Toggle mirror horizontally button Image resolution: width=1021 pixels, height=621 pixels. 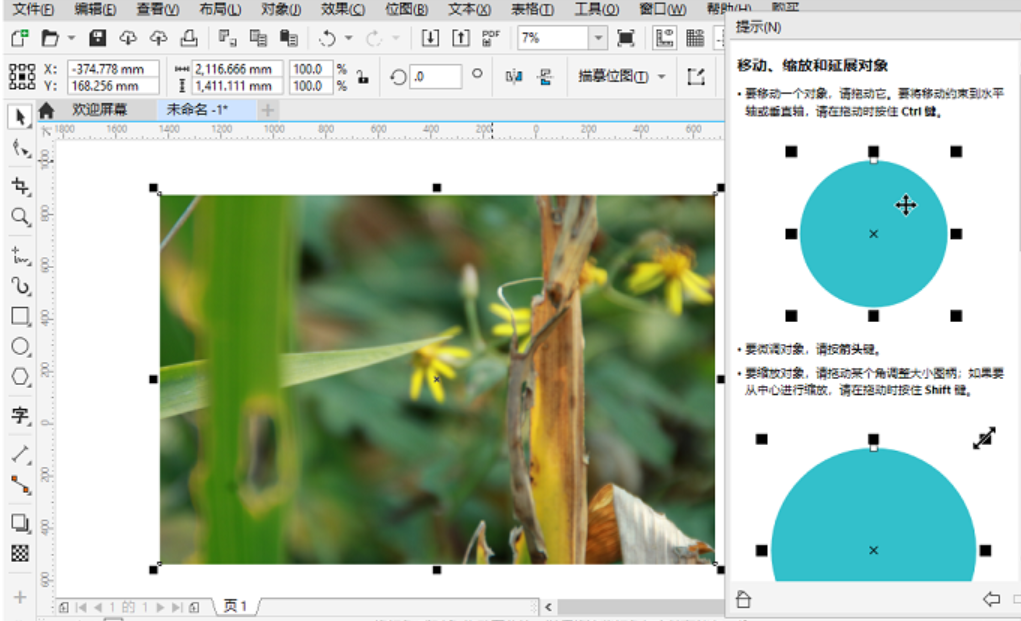point(514,77)
